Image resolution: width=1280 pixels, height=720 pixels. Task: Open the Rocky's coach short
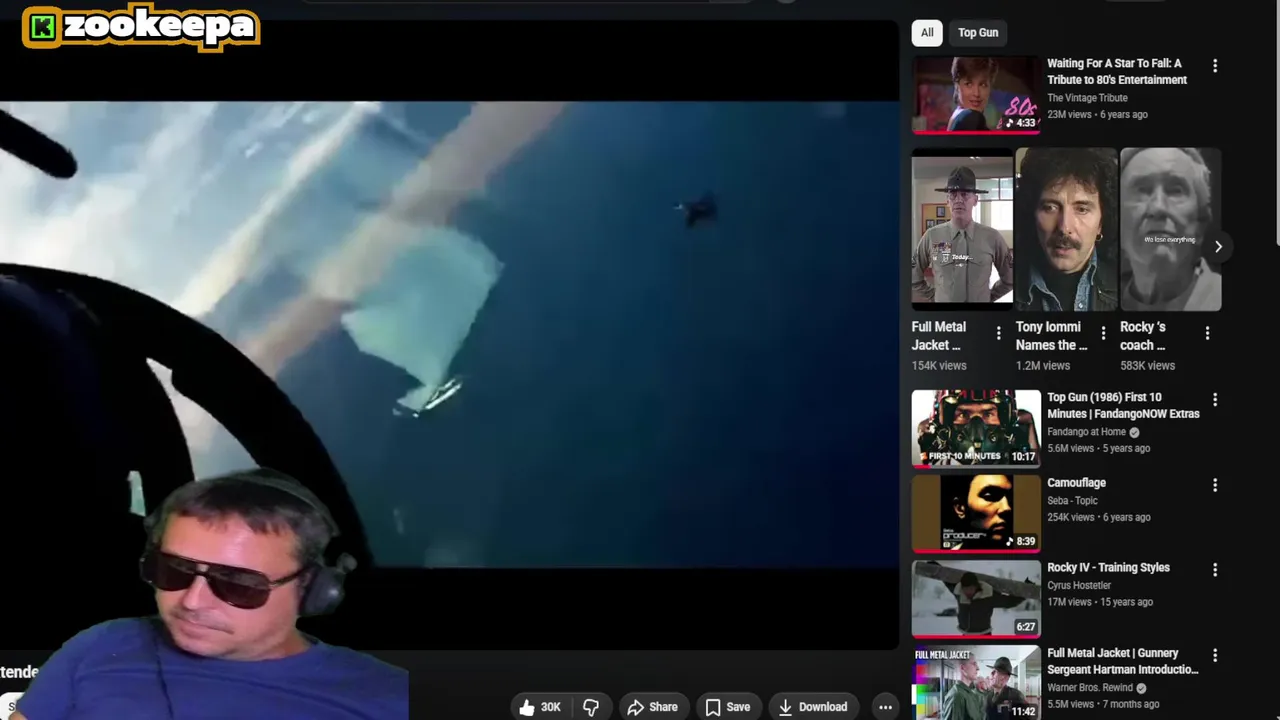(x=1170, y=229)
